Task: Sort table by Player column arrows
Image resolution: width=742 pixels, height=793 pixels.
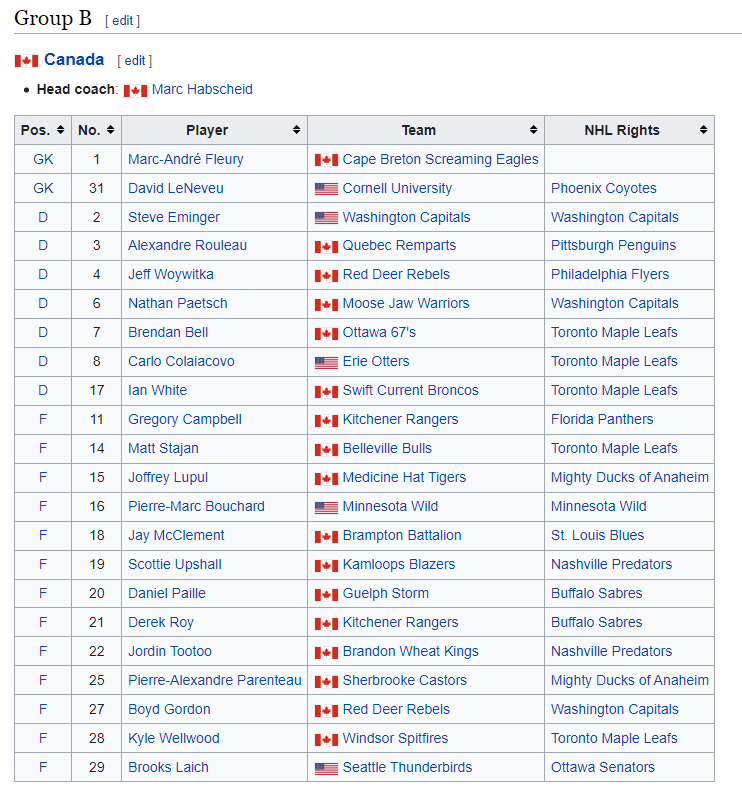Action: click(x=297, y=130)
